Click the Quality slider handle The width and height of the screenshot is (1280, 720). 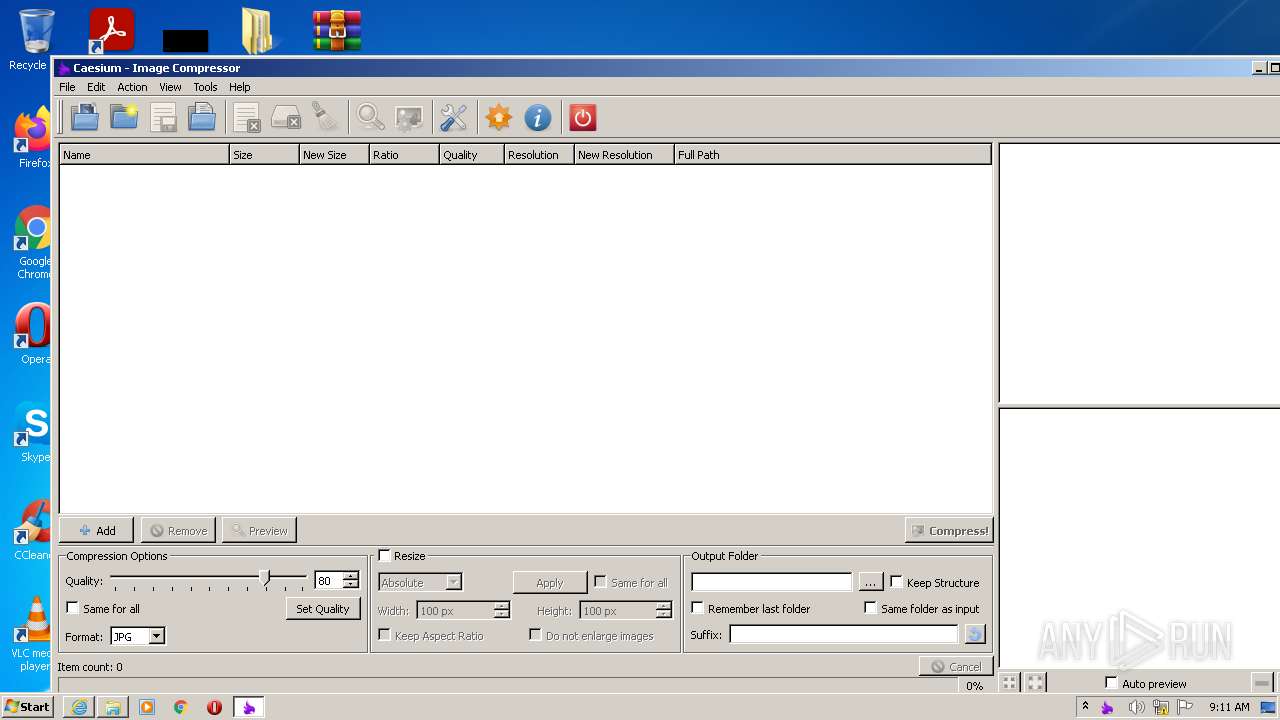click(265, 578)
